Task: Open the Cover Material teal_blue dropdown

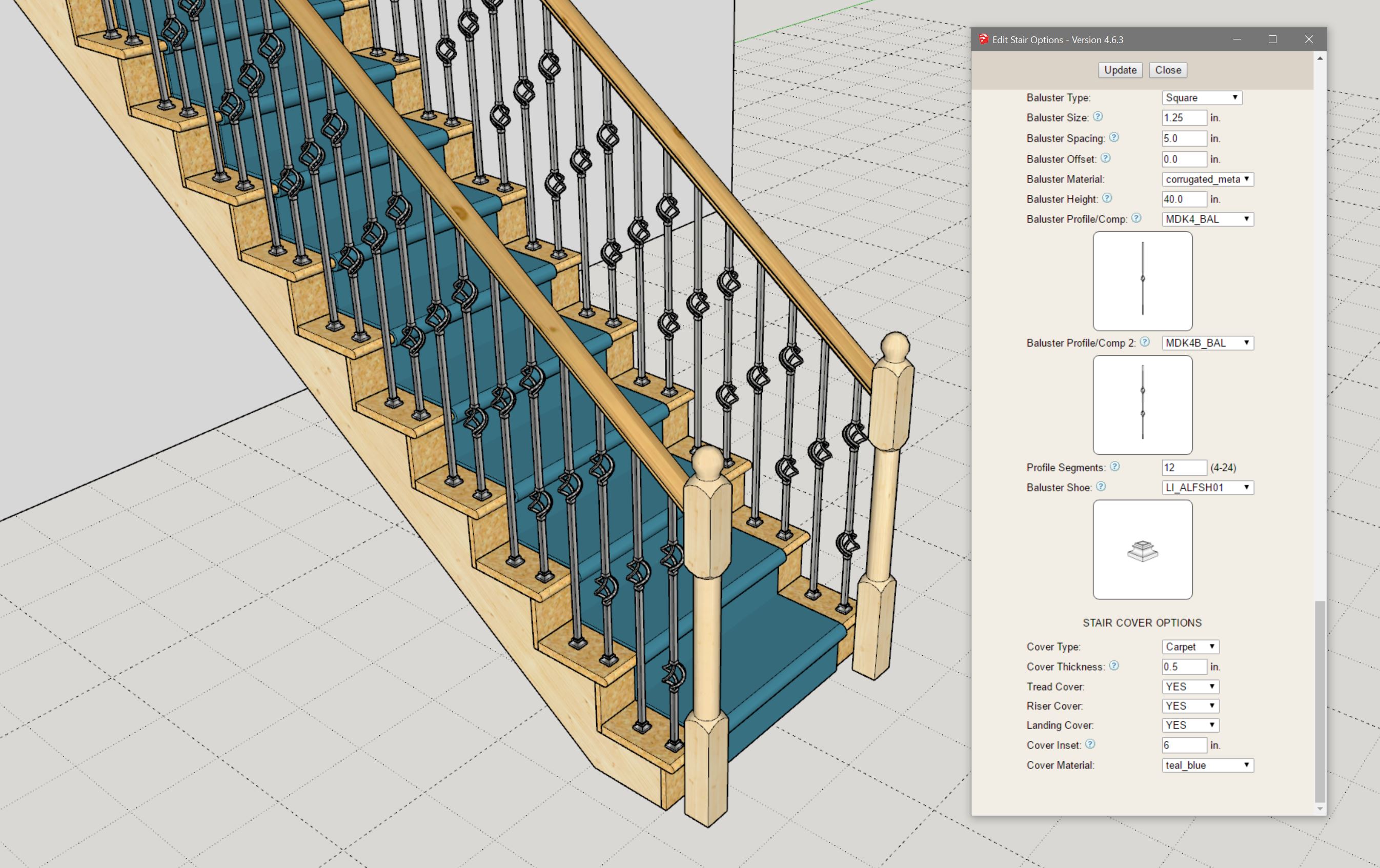Action: click(x=1208, y=765)
